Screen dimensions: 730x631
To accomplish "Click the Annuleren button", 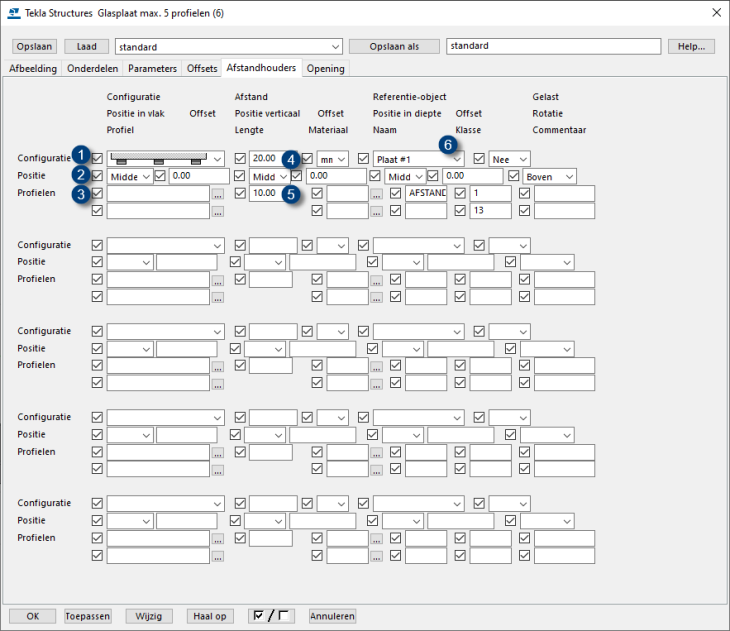I will (x=332, y=616).
